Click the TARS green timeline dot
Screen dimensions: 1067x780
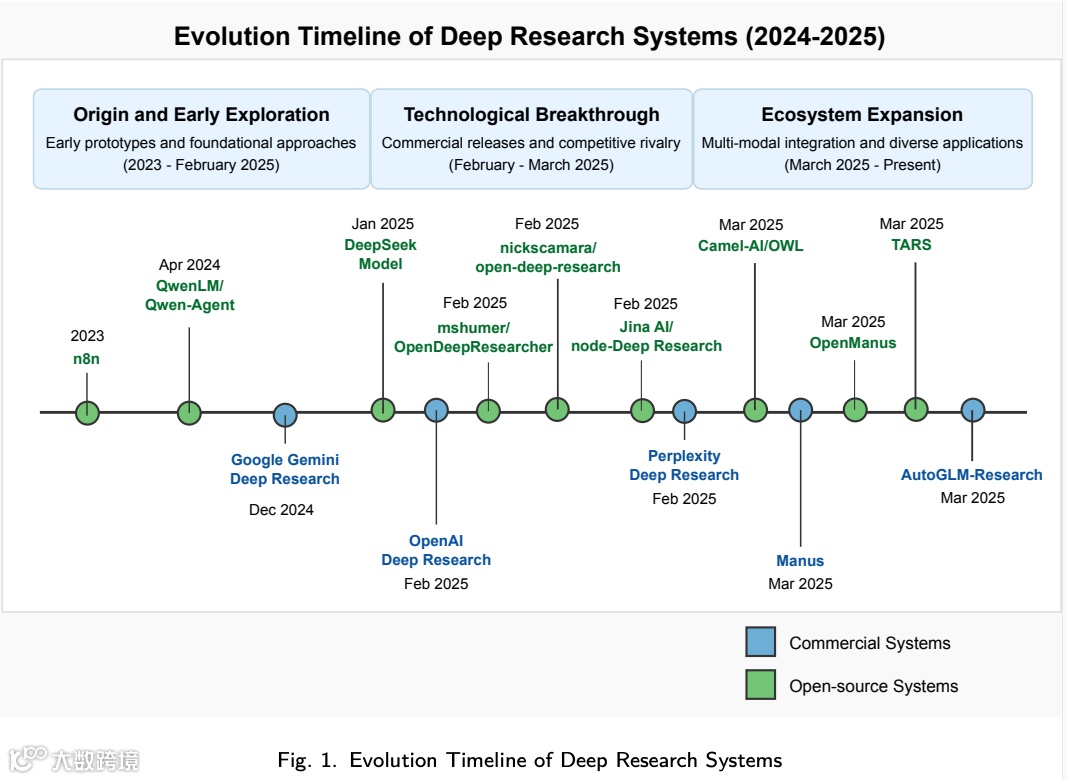pos(916,409)
